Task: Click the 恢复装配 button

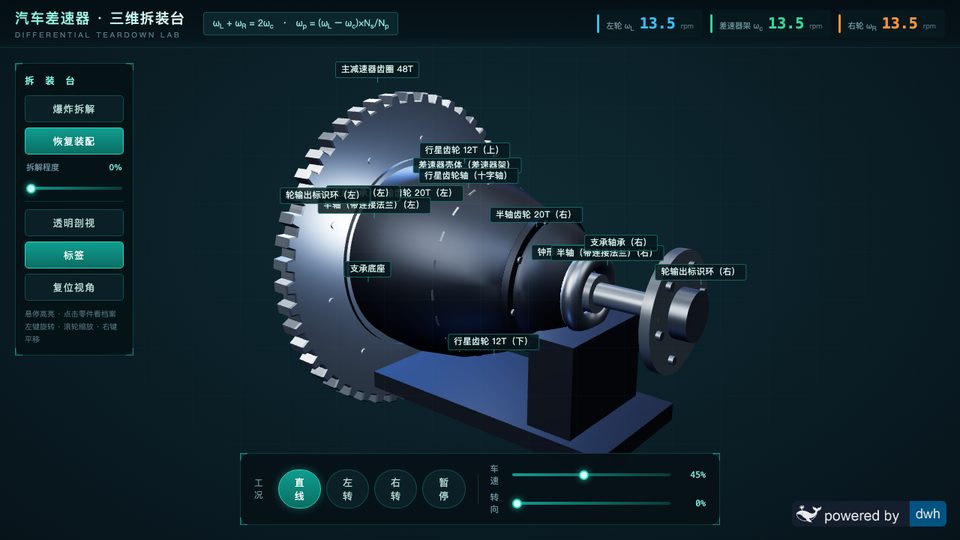Action: coord(74,141)
